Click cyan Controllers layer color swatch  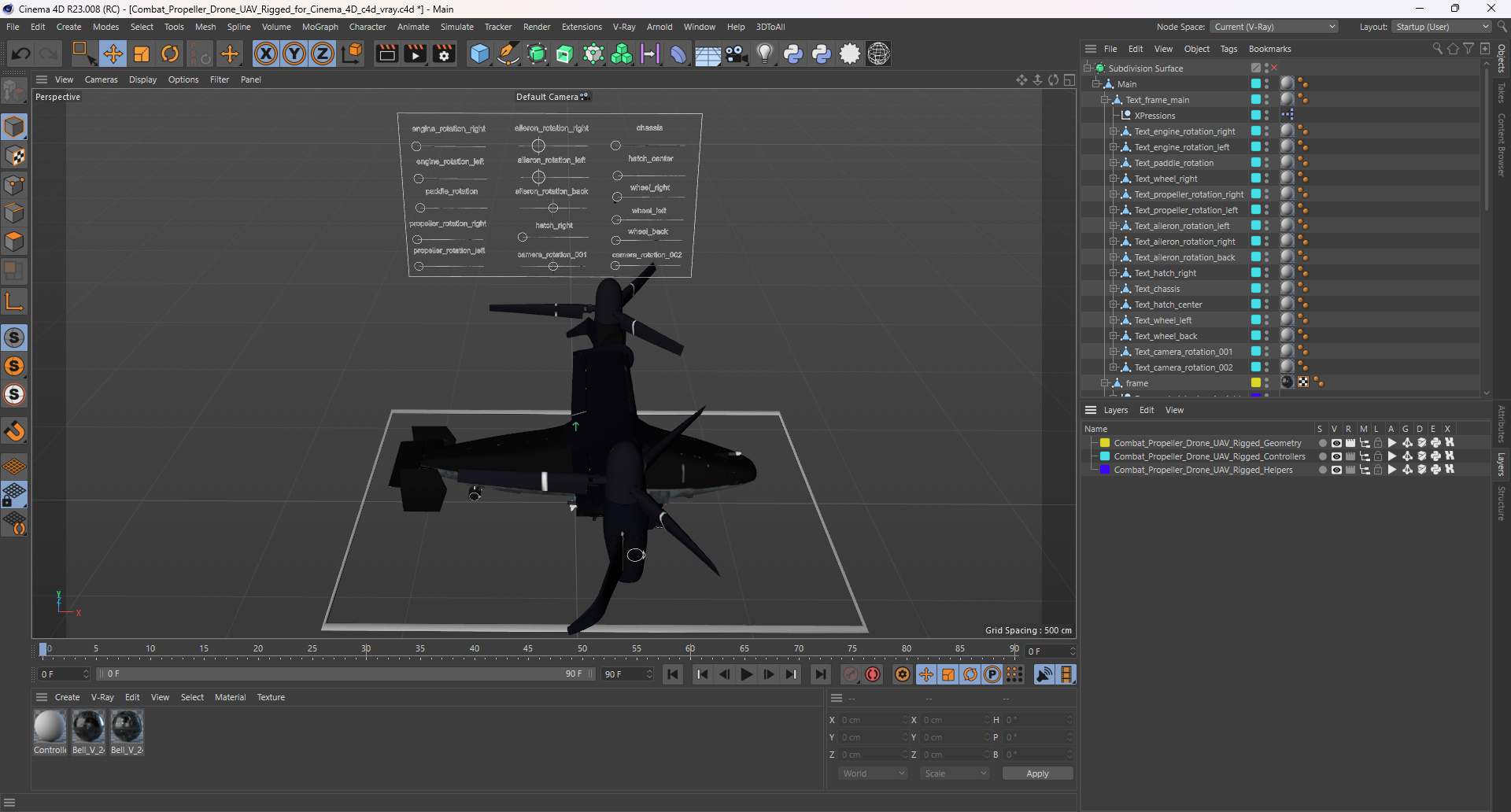pyautogui.click(x=1104, y=456)
